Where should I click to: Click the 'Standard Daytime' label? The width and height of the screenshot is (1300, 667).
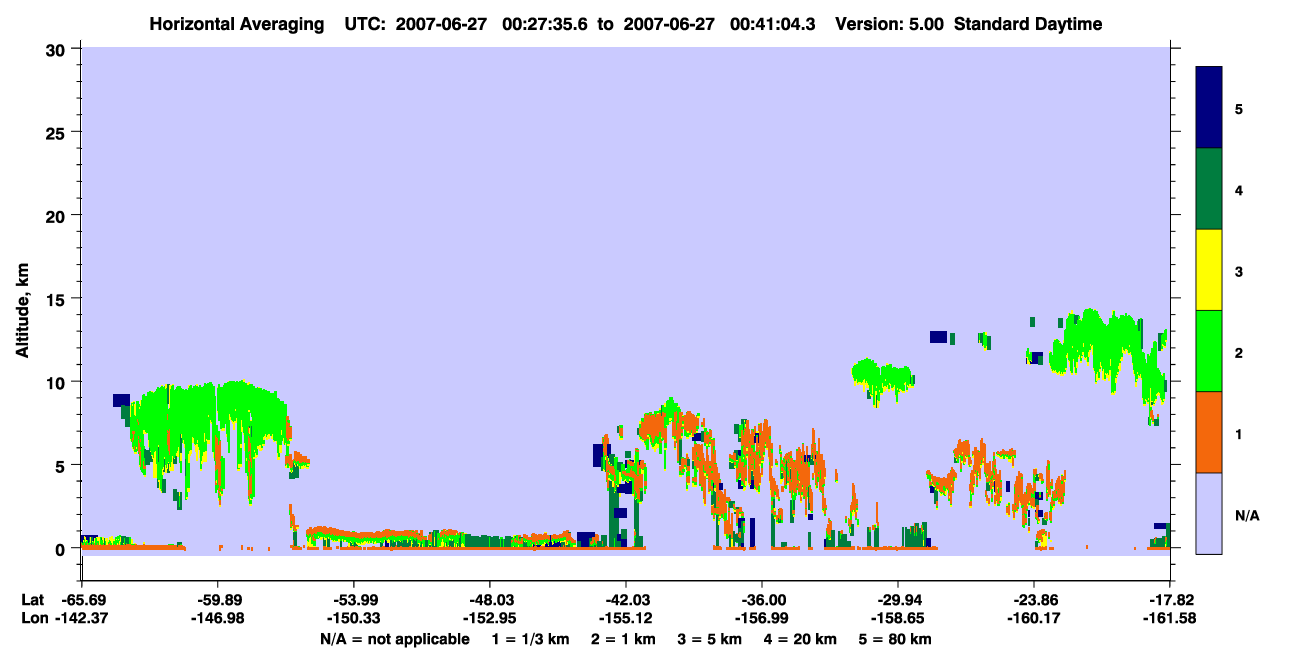tap(1028, 24)
